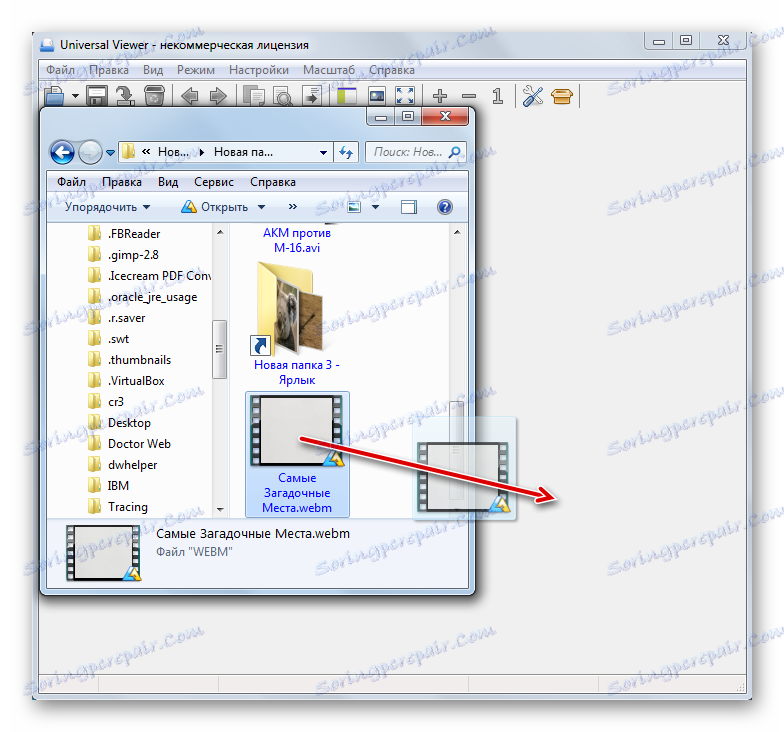Toggle the preview pane icon

pyautogui.click(x=409, y=207)
